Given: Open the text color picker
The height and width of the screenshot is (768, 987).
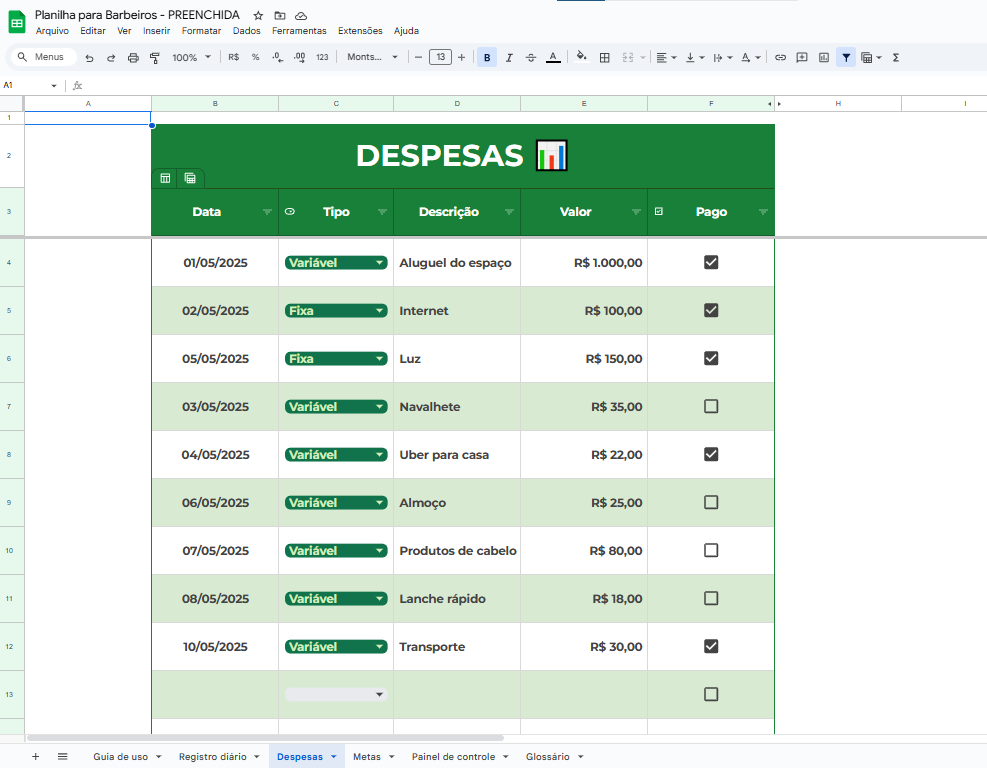Looking at the screenshot, I should [x=553, y=57].
